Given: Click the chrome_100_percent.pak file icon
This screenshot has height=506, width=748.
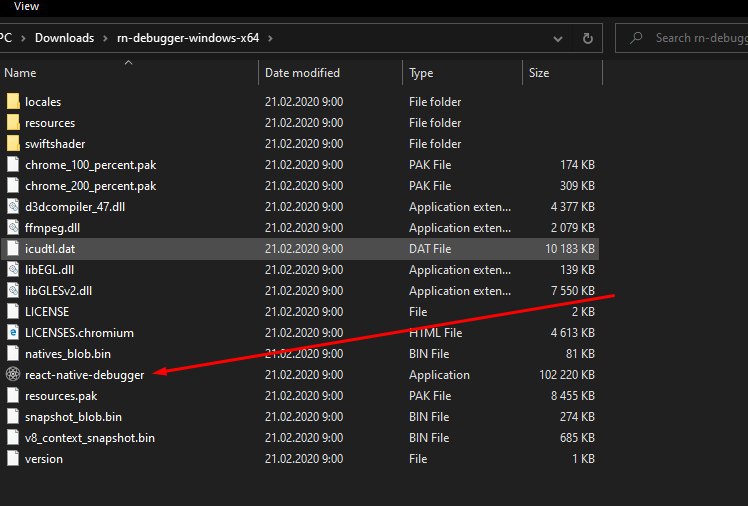Looking at the screenshot, I should coord(13,165).
